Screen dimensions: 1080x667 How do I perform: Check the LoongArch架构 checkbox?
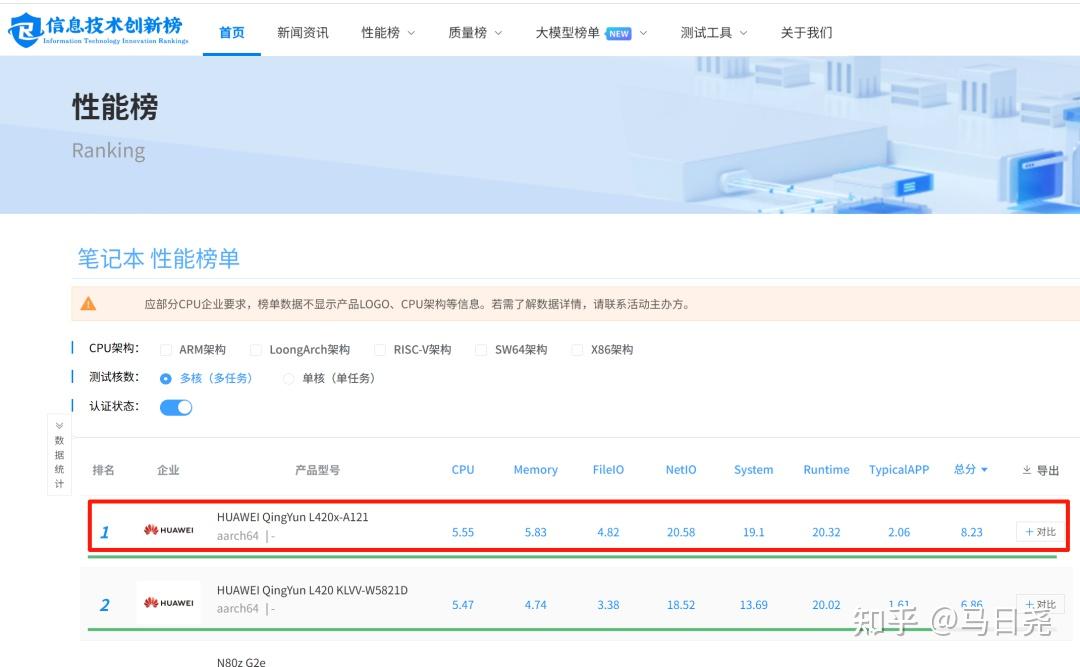[256, 350]
